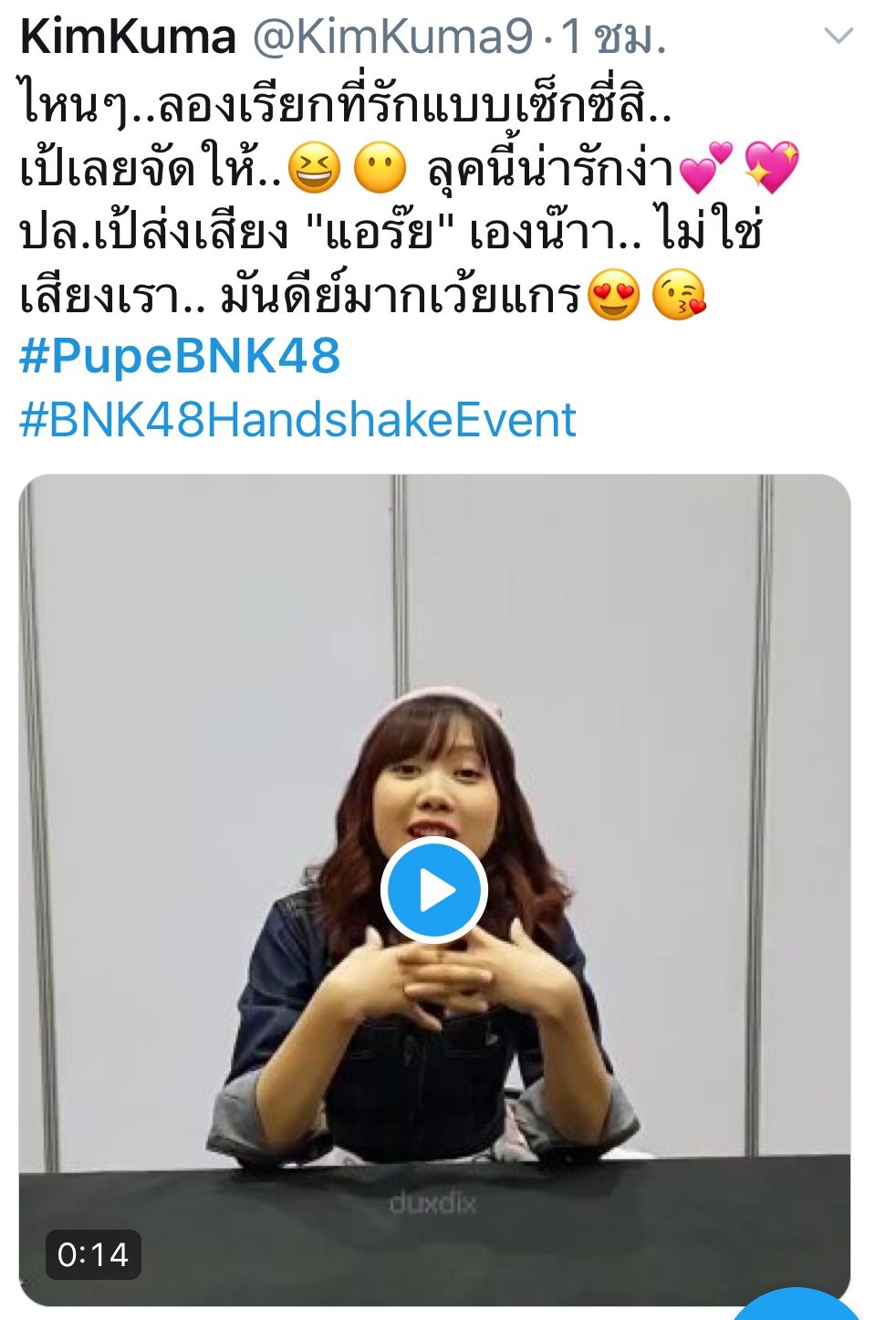
Task: Click the sparkling heart emoji
Action: [772, 168]
